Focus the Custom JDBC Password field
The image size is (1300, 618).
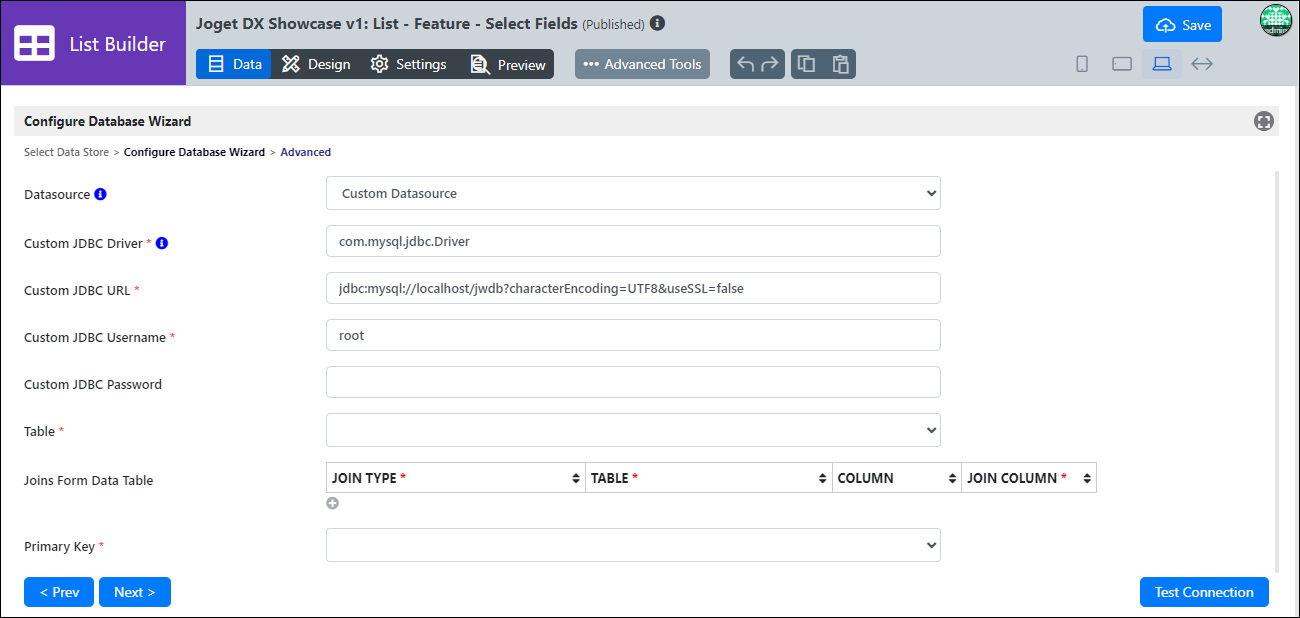click(x=633, y=382)
